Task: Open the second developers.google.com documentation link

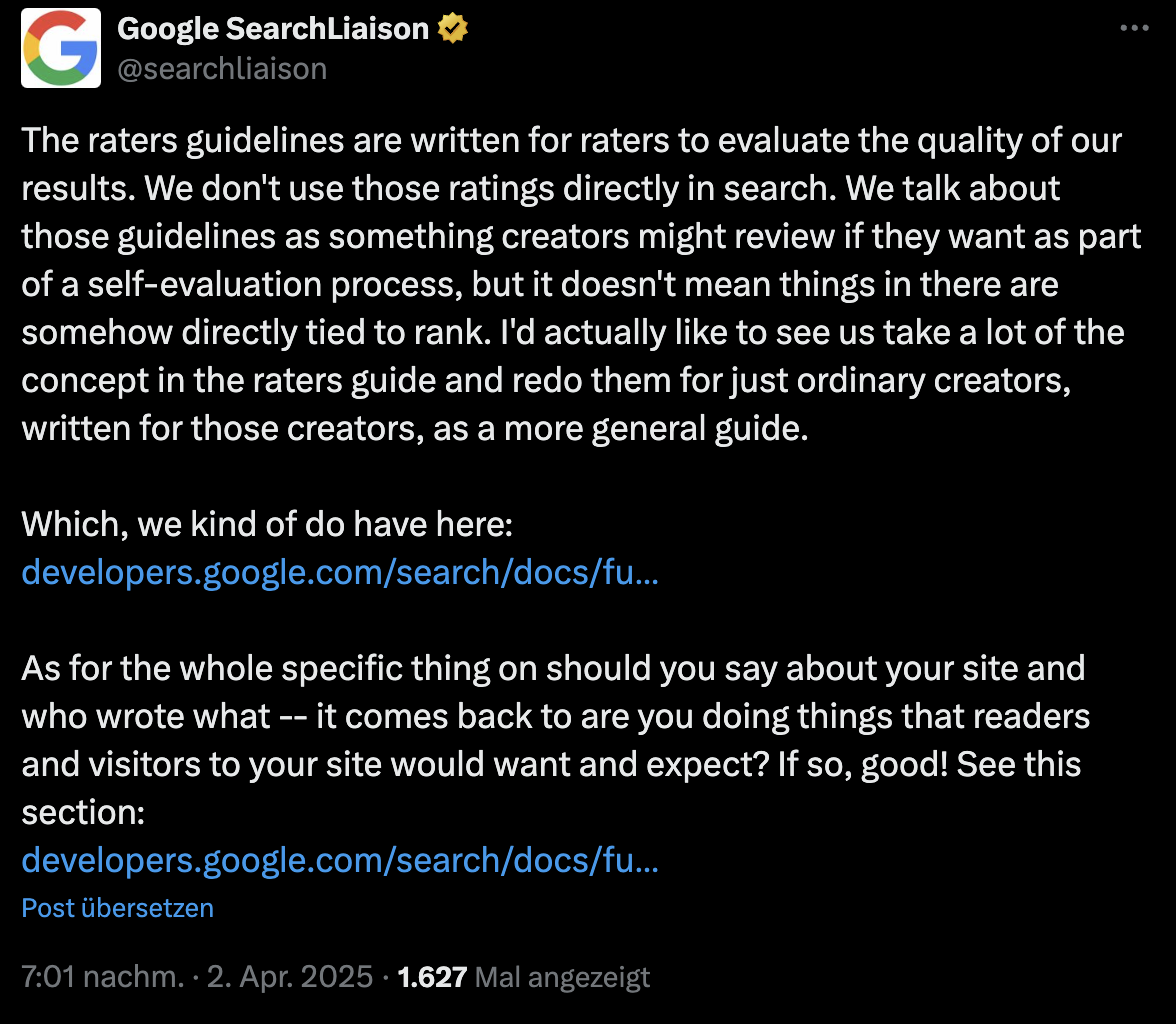Action: point(339,860)
